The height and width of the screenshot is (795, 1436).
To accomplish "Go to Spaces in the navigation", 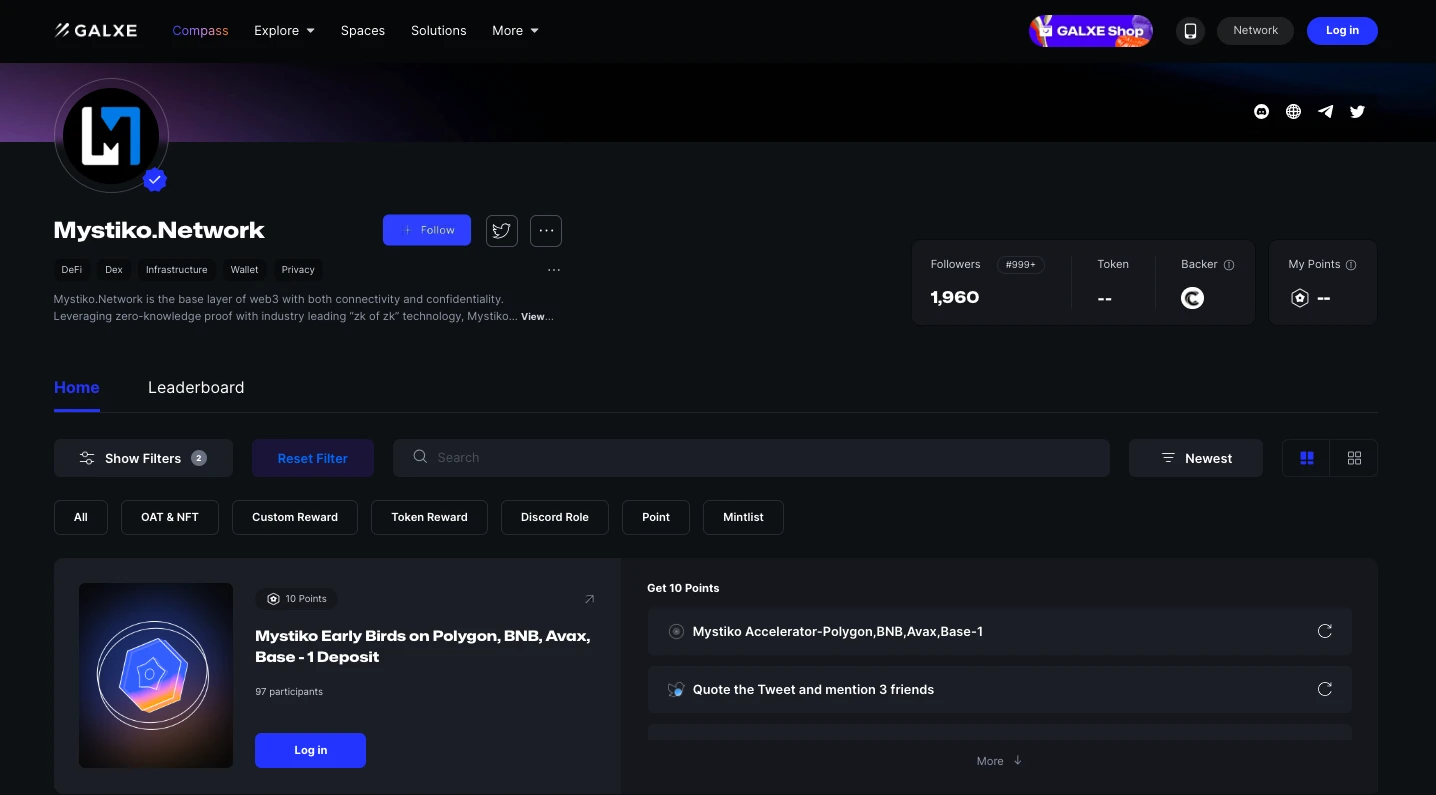I will click(362, 31).
